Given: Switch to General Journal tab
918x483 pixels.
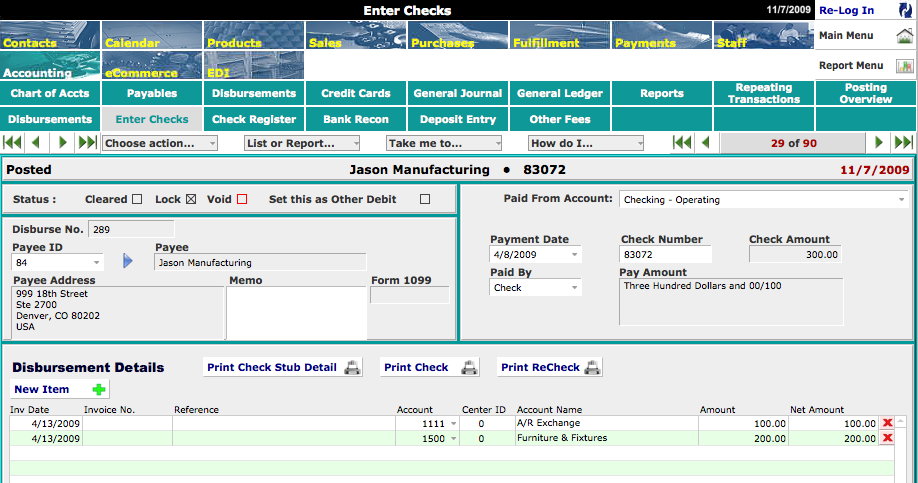Looking at the screenshot, I should [458, 93].
